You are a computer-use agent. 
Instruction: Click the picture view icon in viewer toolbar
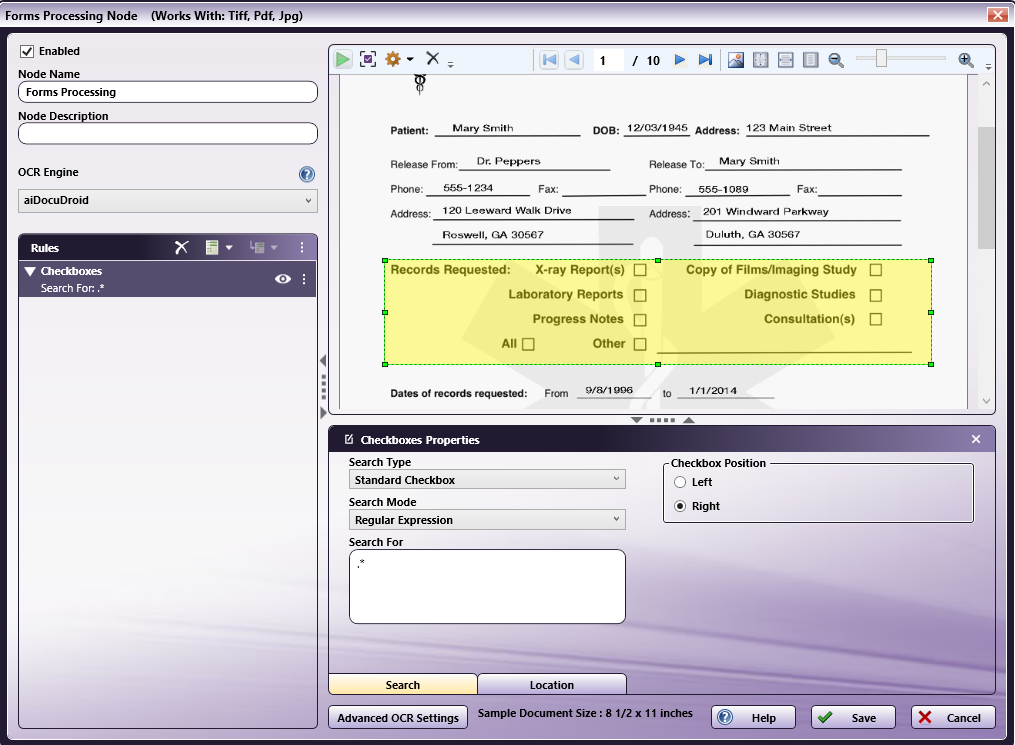tap(736, 60)
